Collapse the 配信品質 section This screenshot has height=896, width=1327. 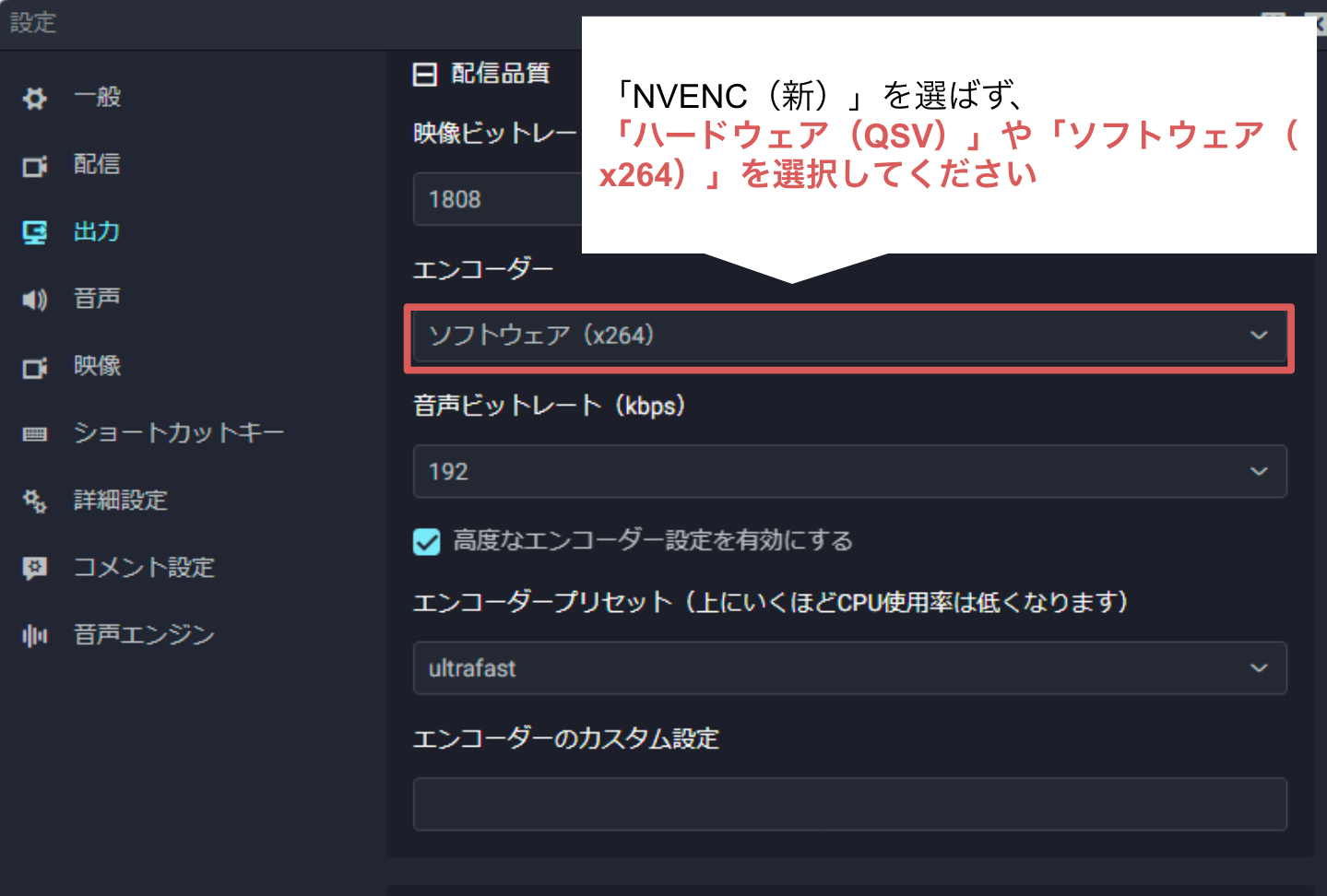[x=424, y=75]
